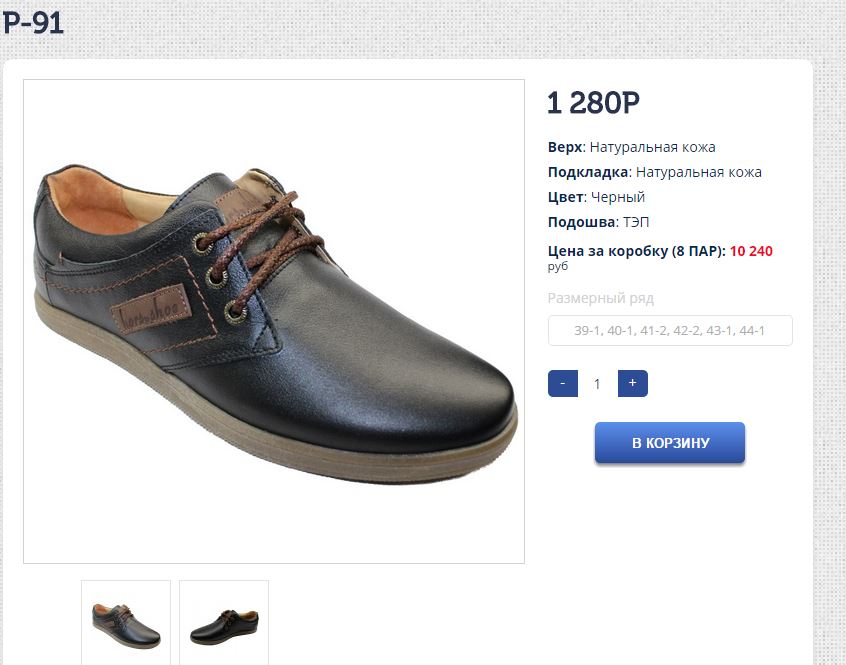Click the Верх material label

(x=565, y=147)
